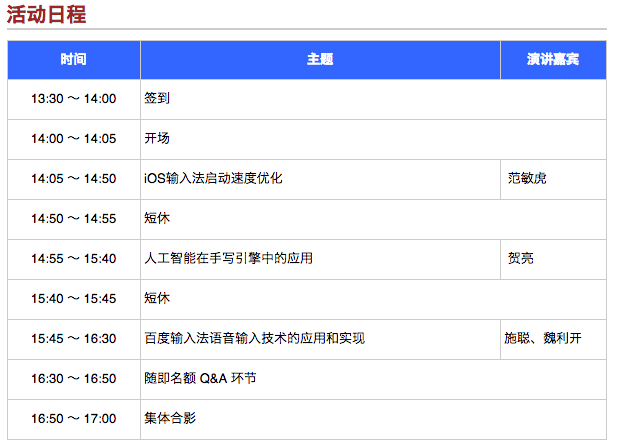Select the 主题 column header
Screen dimensions: 618x447
[x=320, y=59]
